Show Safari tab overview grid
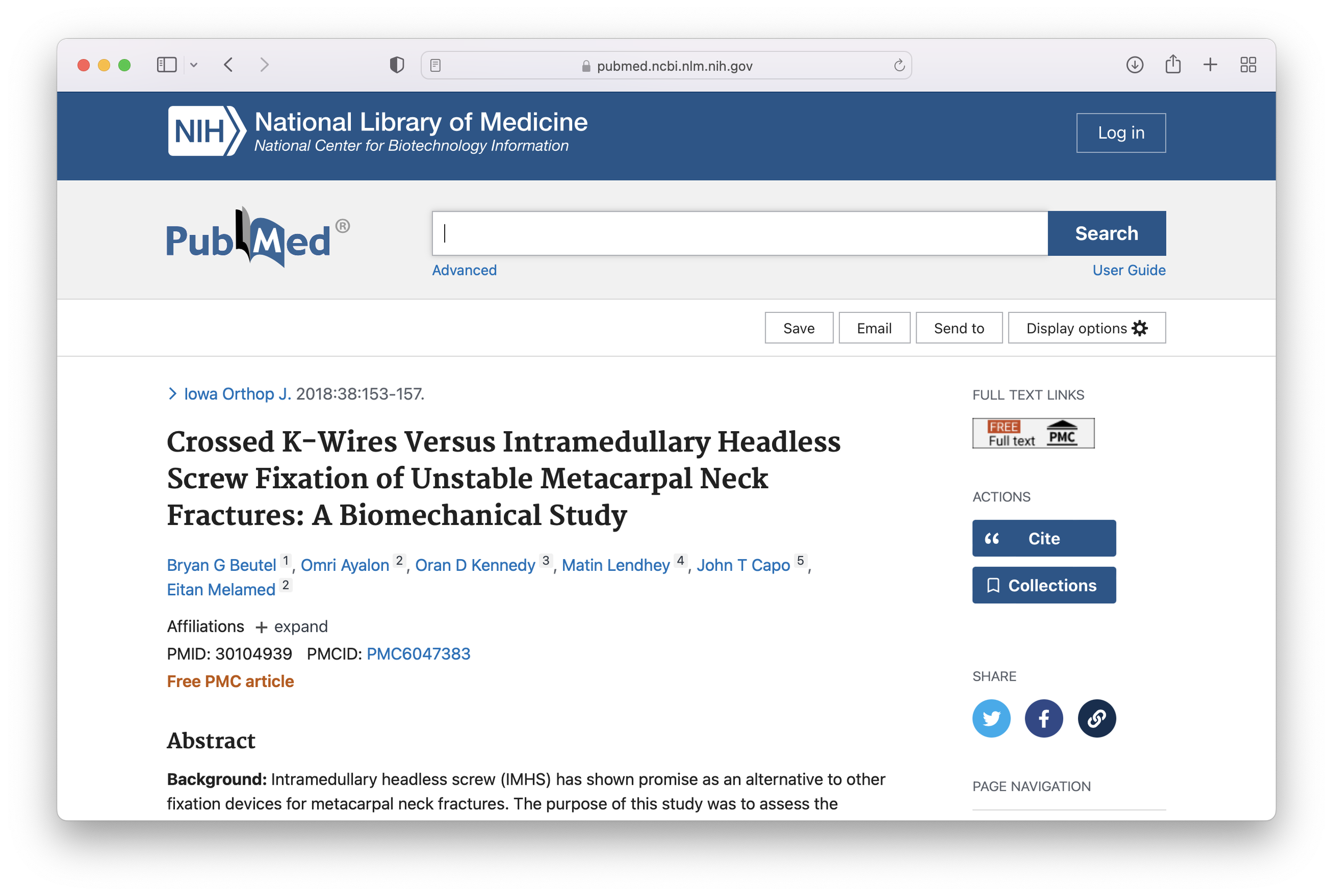 coord(1248,65)
